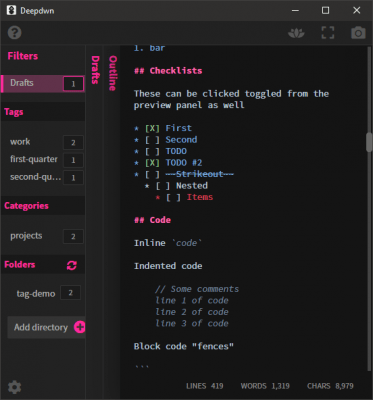Image resolution: width=373 pixels, height=400 pixels.
Task: Click the Deepdwn app logo
Action: click(11, 10)
